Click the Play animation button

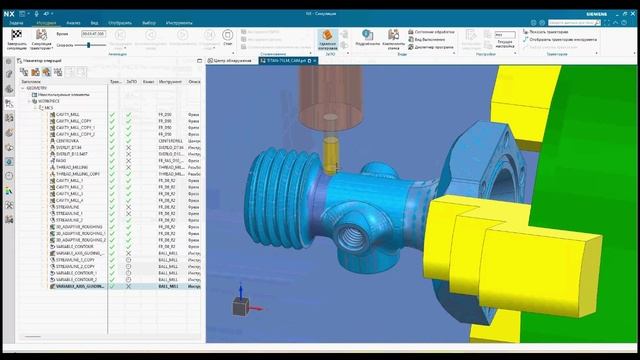click(182, 36)
